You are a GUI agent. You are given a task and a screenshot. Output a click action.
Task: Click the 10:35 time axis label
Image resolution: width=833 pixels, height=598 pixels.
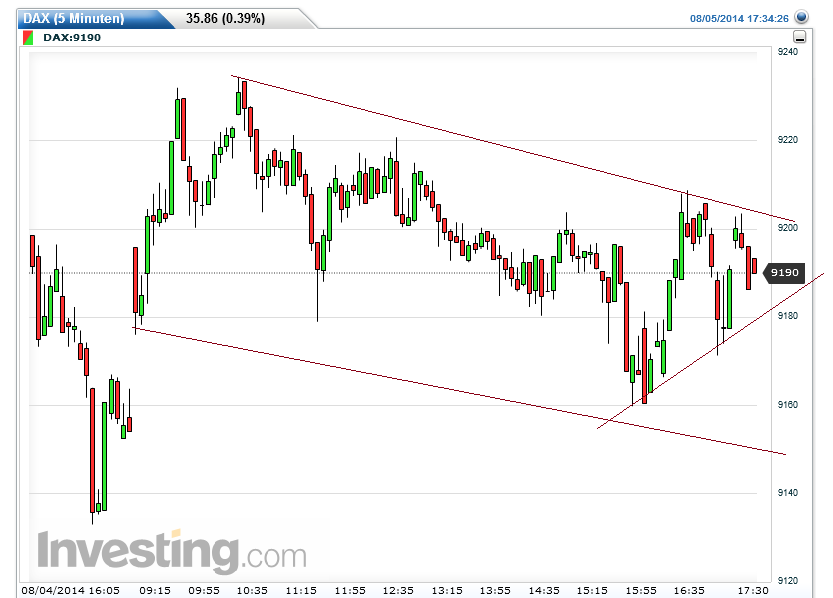pyautogui.click(x=252, y=591)
